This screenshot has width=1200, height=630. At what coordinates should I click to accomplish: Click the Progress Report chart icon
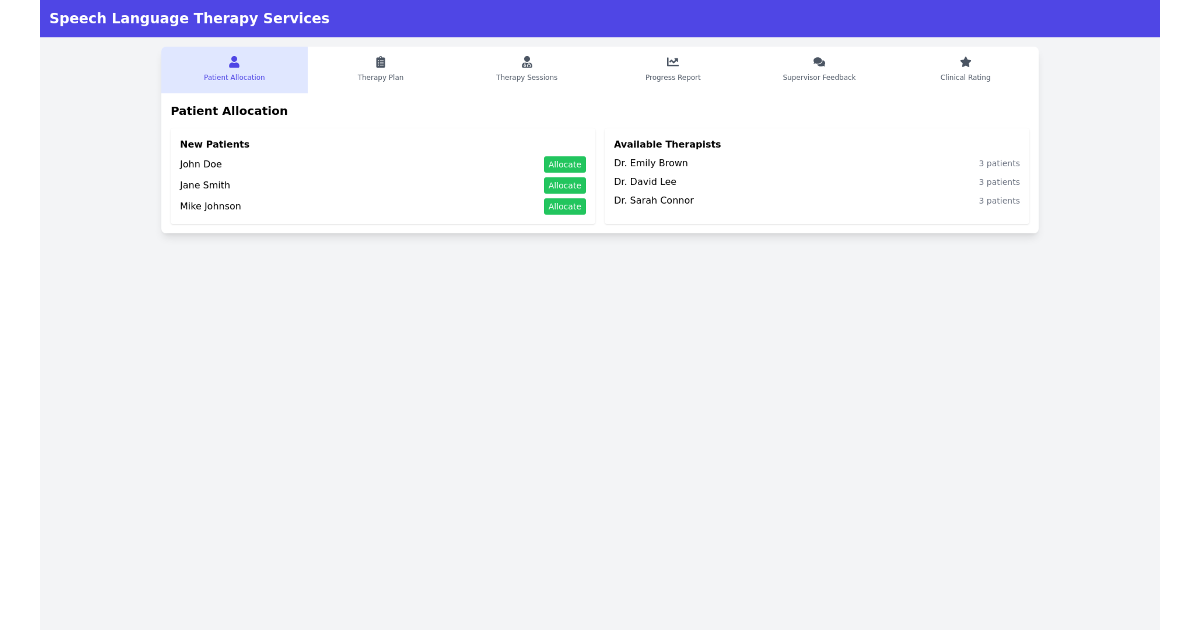[672, 62]
